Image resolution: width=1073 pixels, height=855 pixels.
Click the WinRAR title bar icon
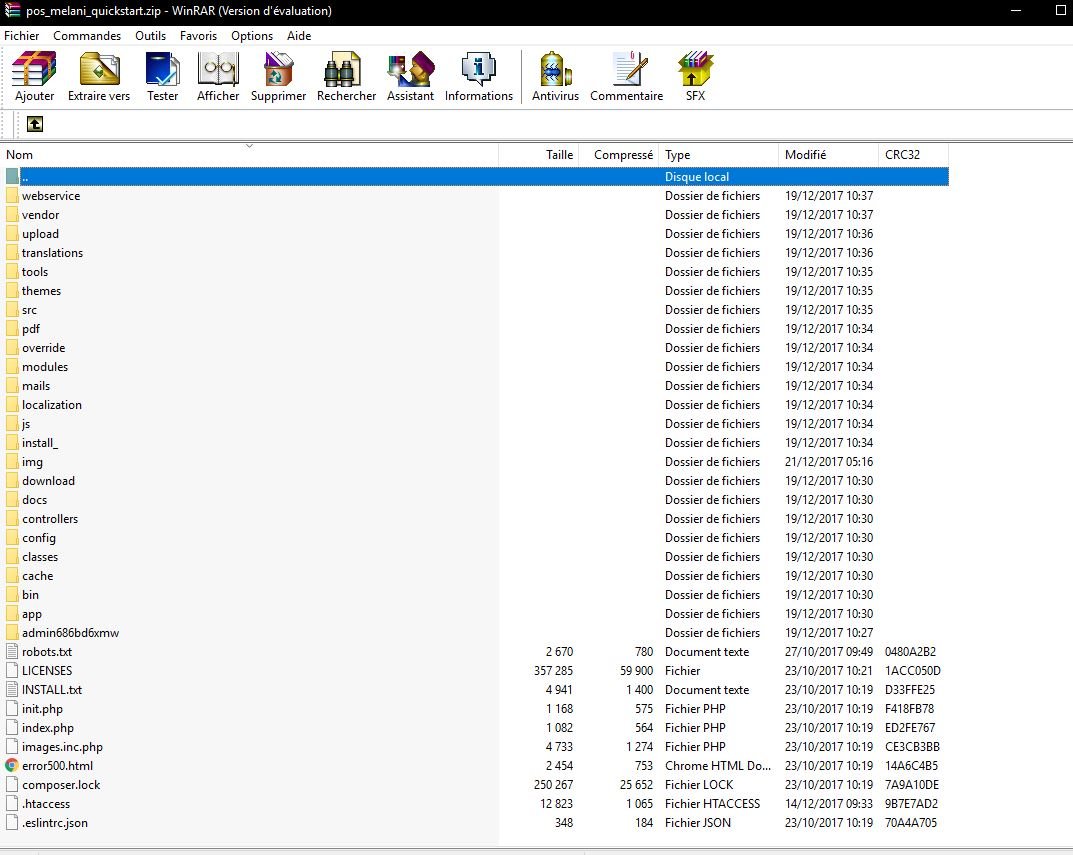click(12, 10)
